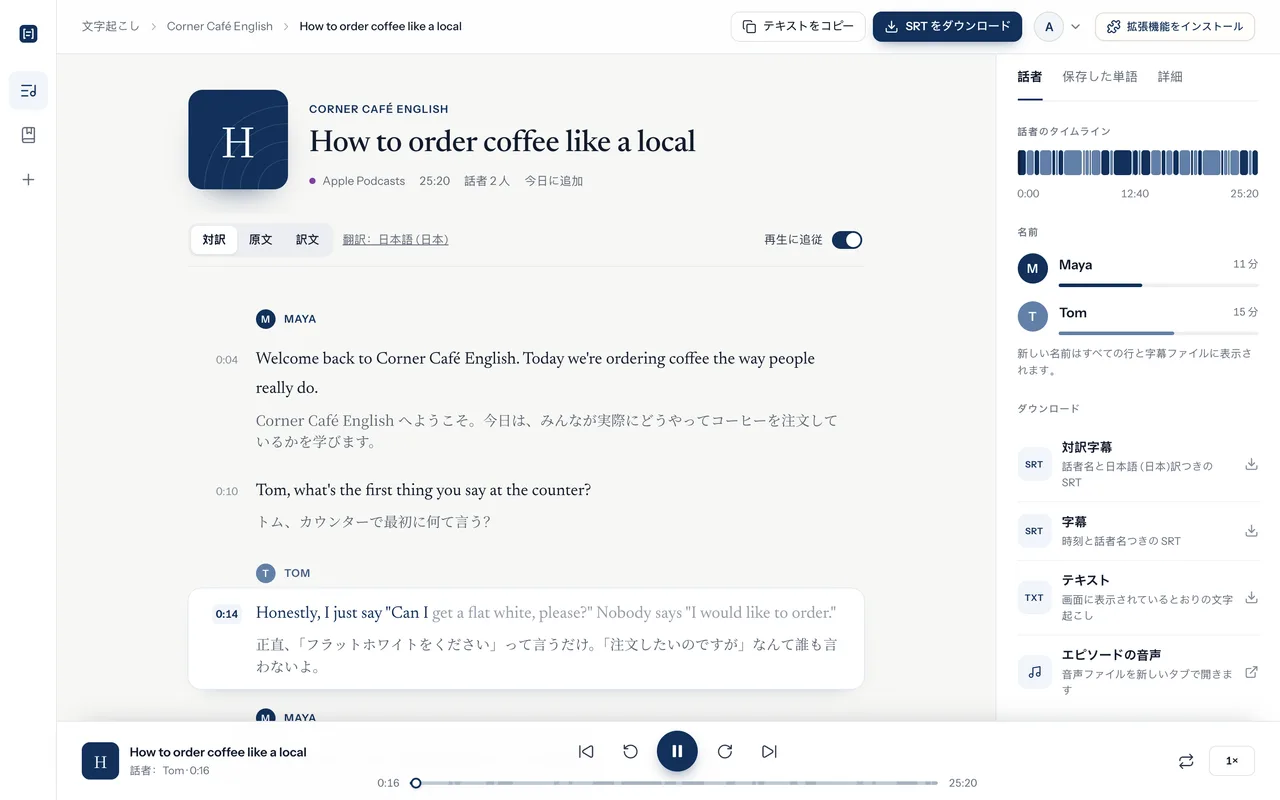This screenshot has height=800, width=1280.
Task: Download the テキスト TXT transcript
Action: point(1251,598)
